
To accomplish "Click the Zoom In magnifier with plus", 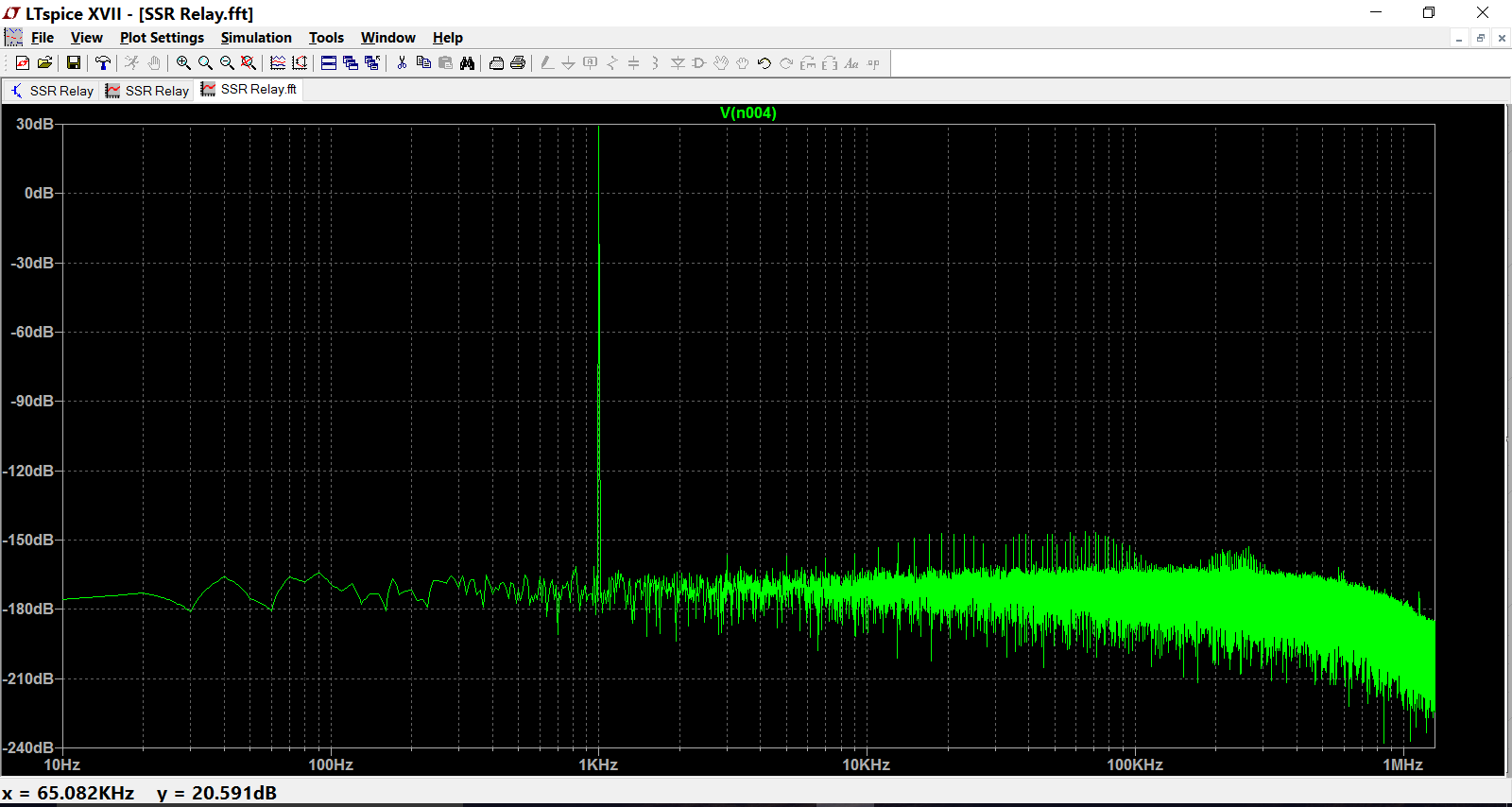I will (x=183, y=63).
